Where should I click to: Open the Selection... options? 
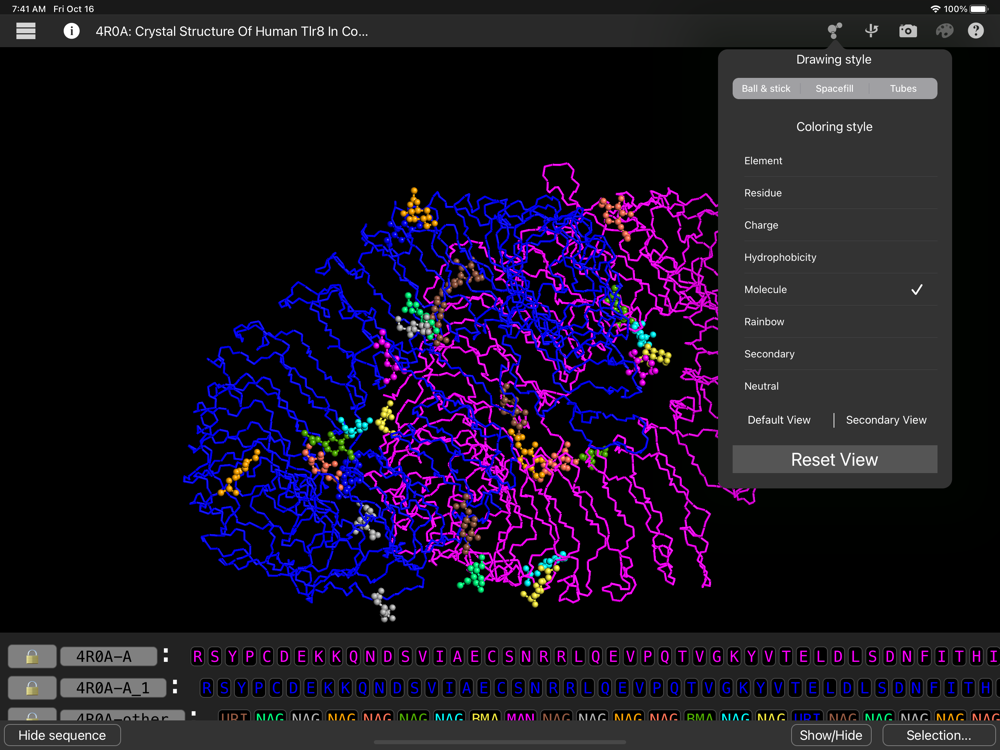(938, 735)
